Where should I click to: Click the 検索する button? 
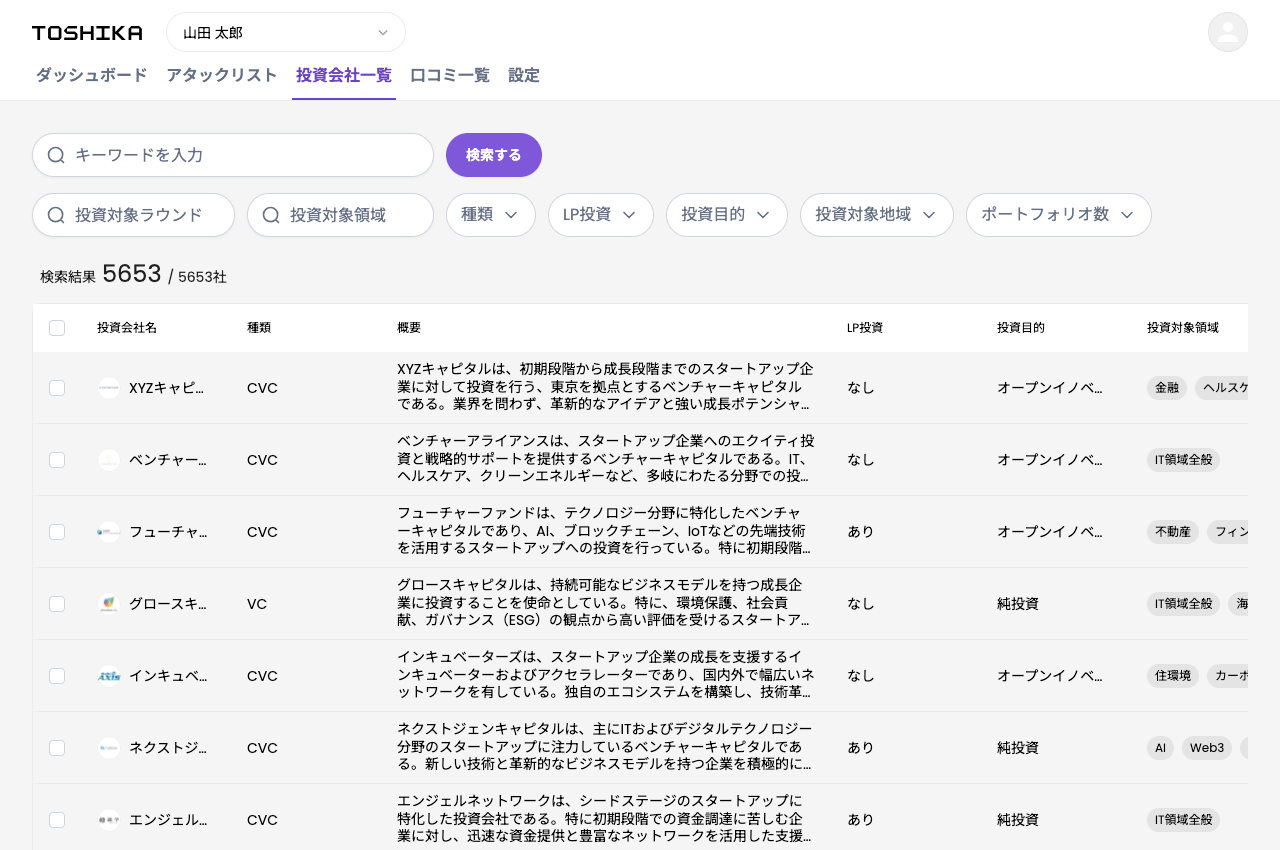click(x=494, y=155)
